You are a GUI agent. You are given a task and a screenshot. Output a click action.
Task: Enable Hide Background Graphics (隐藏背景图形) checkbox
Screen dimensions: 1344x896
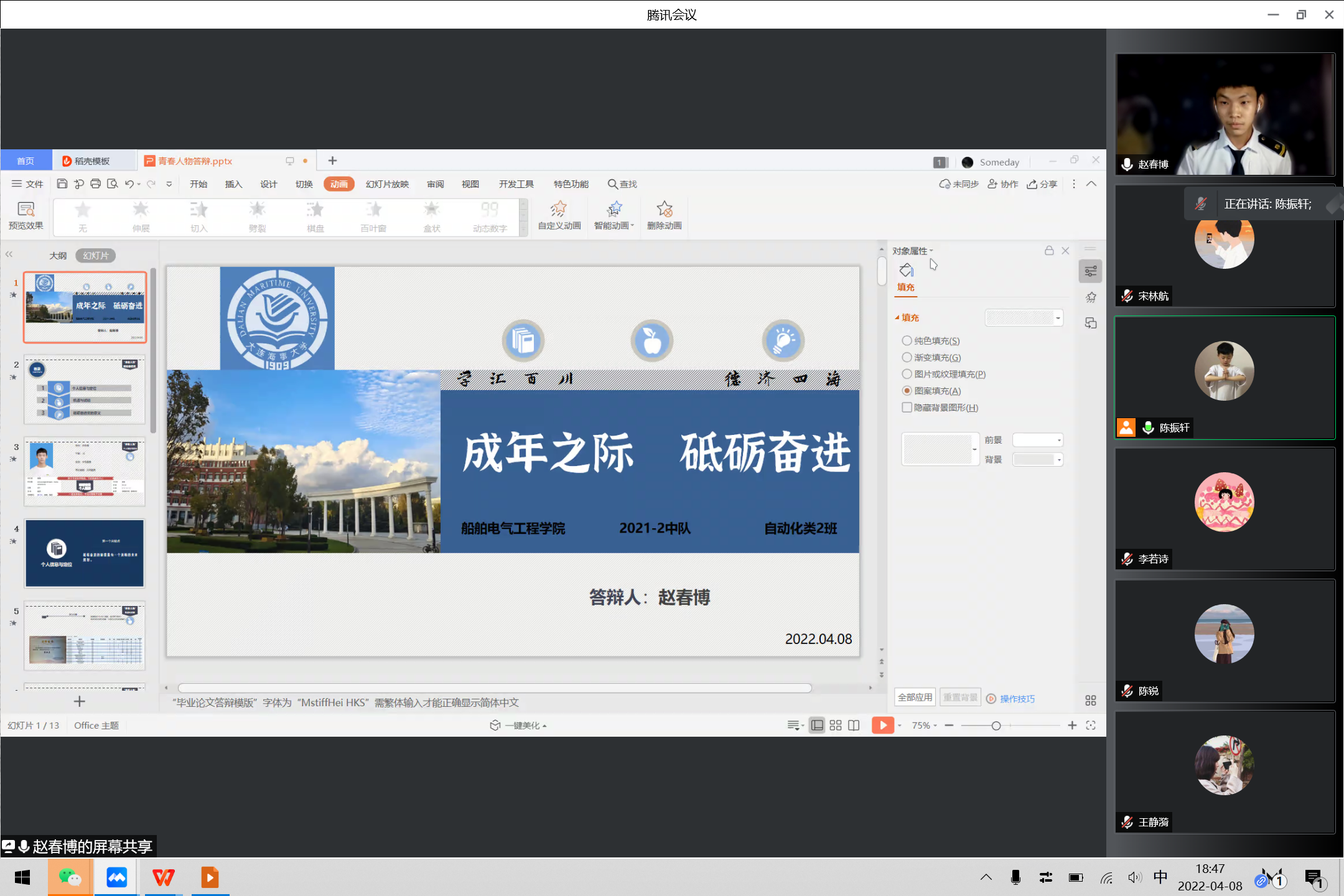click(x=907, y=408)
